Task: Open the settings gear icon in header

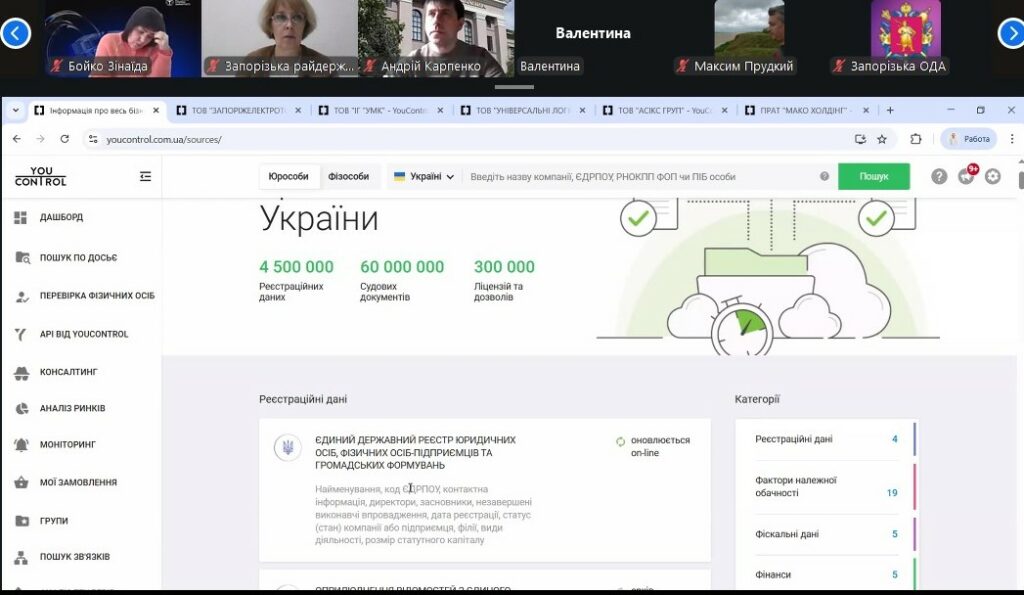Action: [992, 176]
